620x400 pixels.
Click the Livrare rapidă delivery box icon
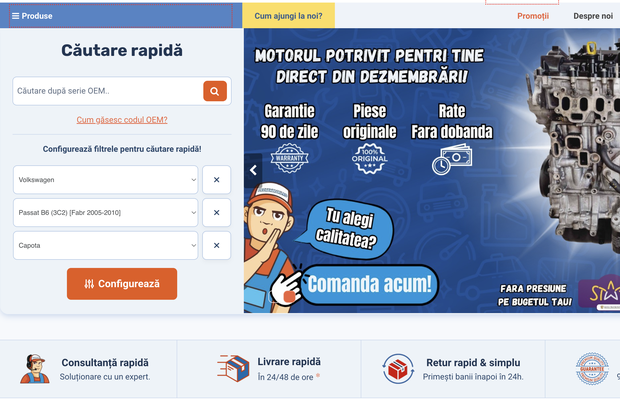pos(233,368)
